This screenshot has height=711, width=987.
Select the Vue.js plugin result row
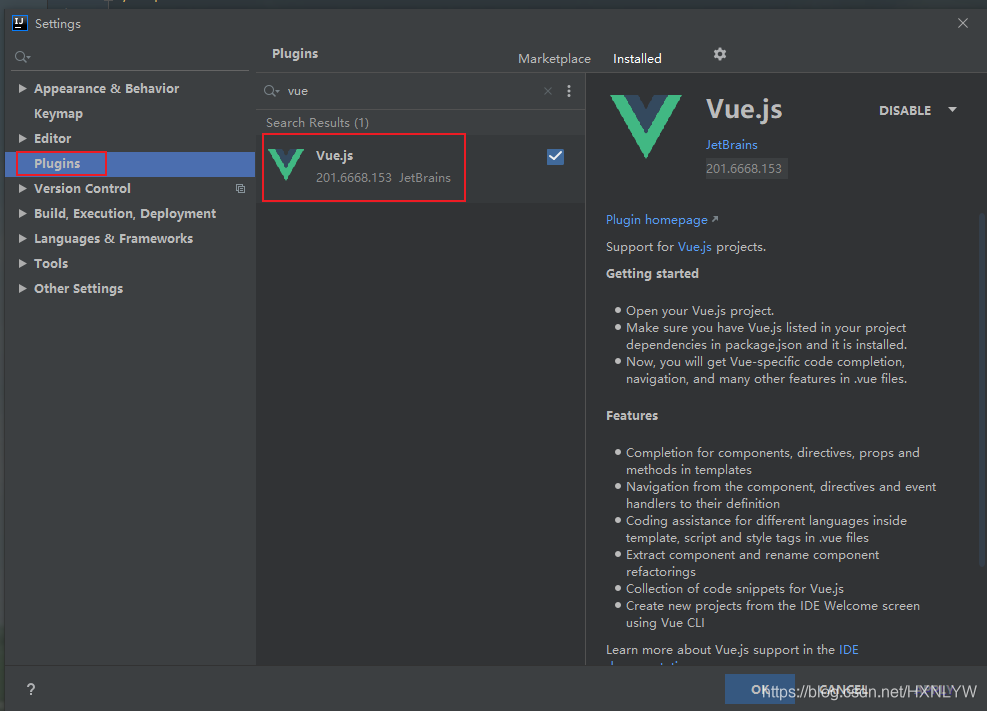[420, 167]
